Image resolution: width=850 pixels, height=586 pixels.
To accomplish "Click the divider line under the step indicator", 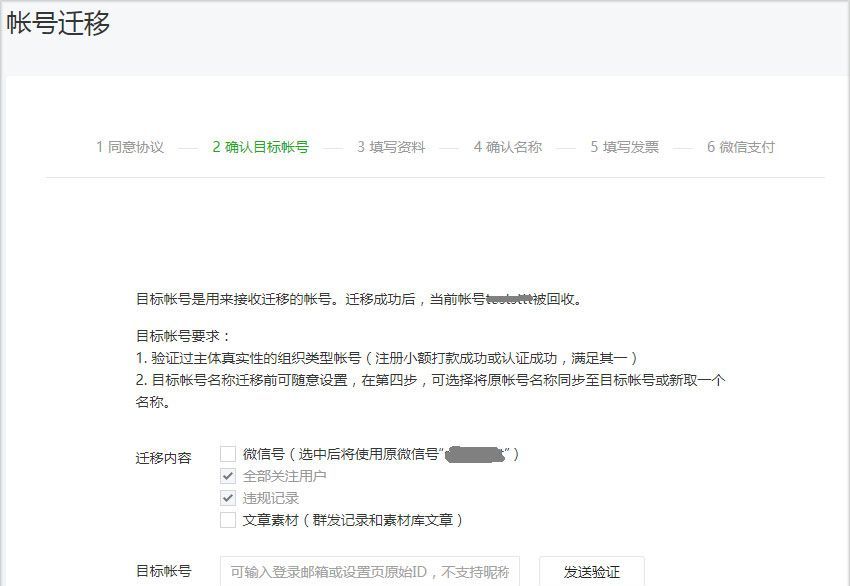I will 425,177.
